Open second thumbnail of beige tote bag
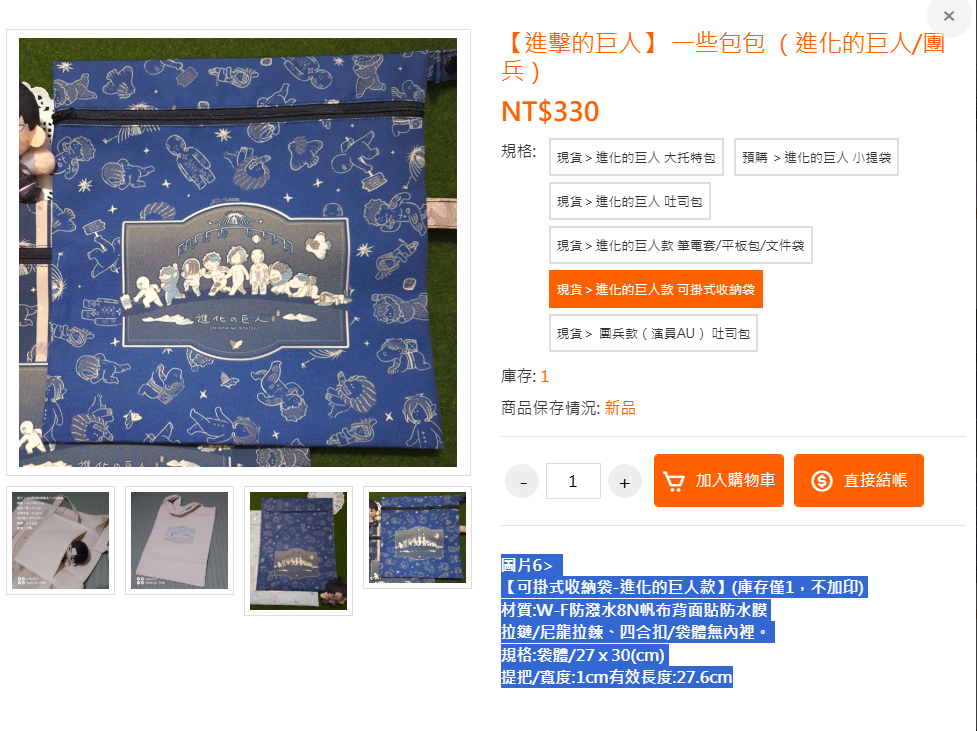 (x=179, y=540)
